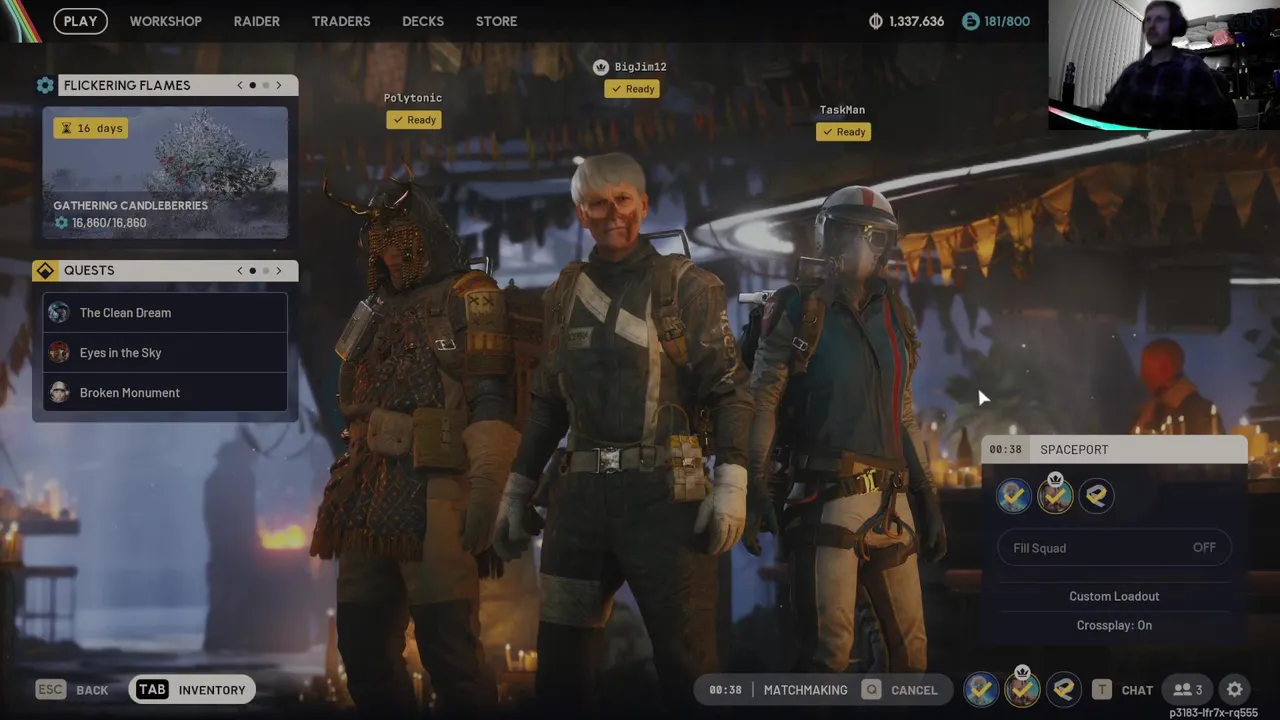Click the party leader crown icon by BigJim12

(600, 67)
